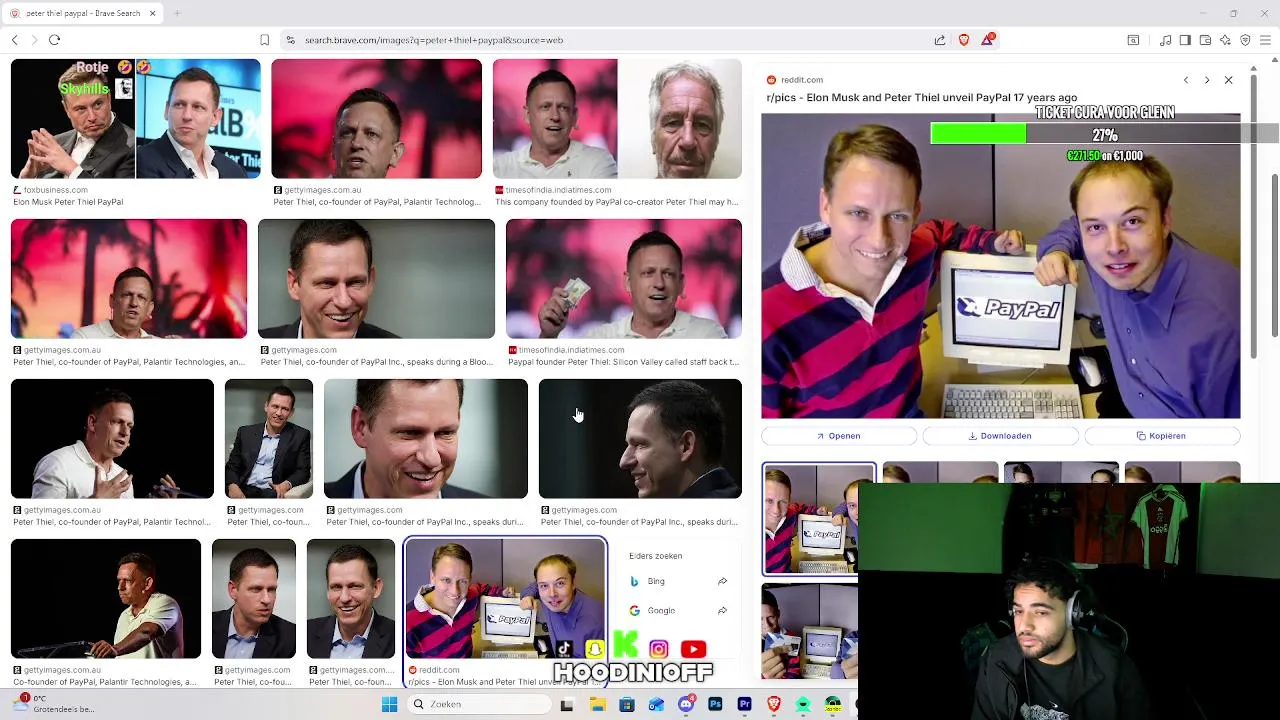
Task: Click the taskbar Zoeken search box
Action: 481,704
